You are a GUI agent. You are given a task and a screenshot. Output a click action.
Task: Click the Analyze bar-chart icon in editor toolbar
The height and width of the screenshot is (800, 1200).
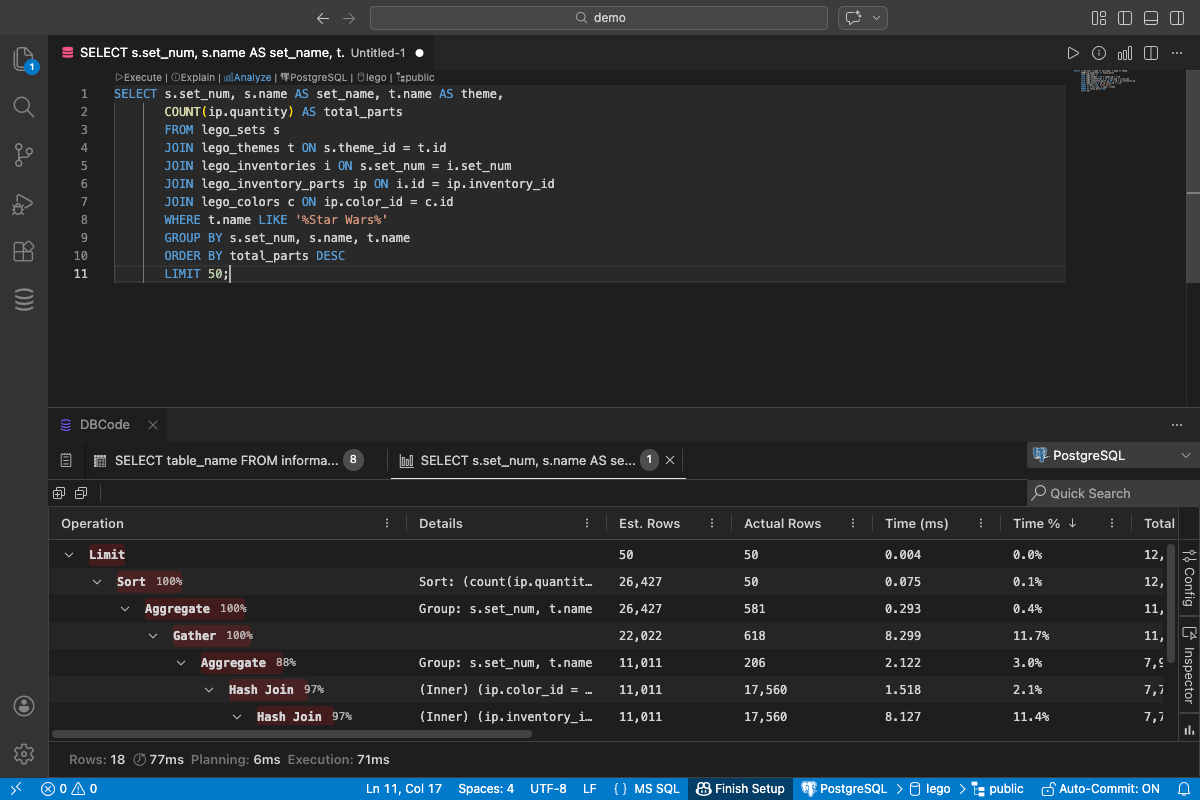[1125, 53]
